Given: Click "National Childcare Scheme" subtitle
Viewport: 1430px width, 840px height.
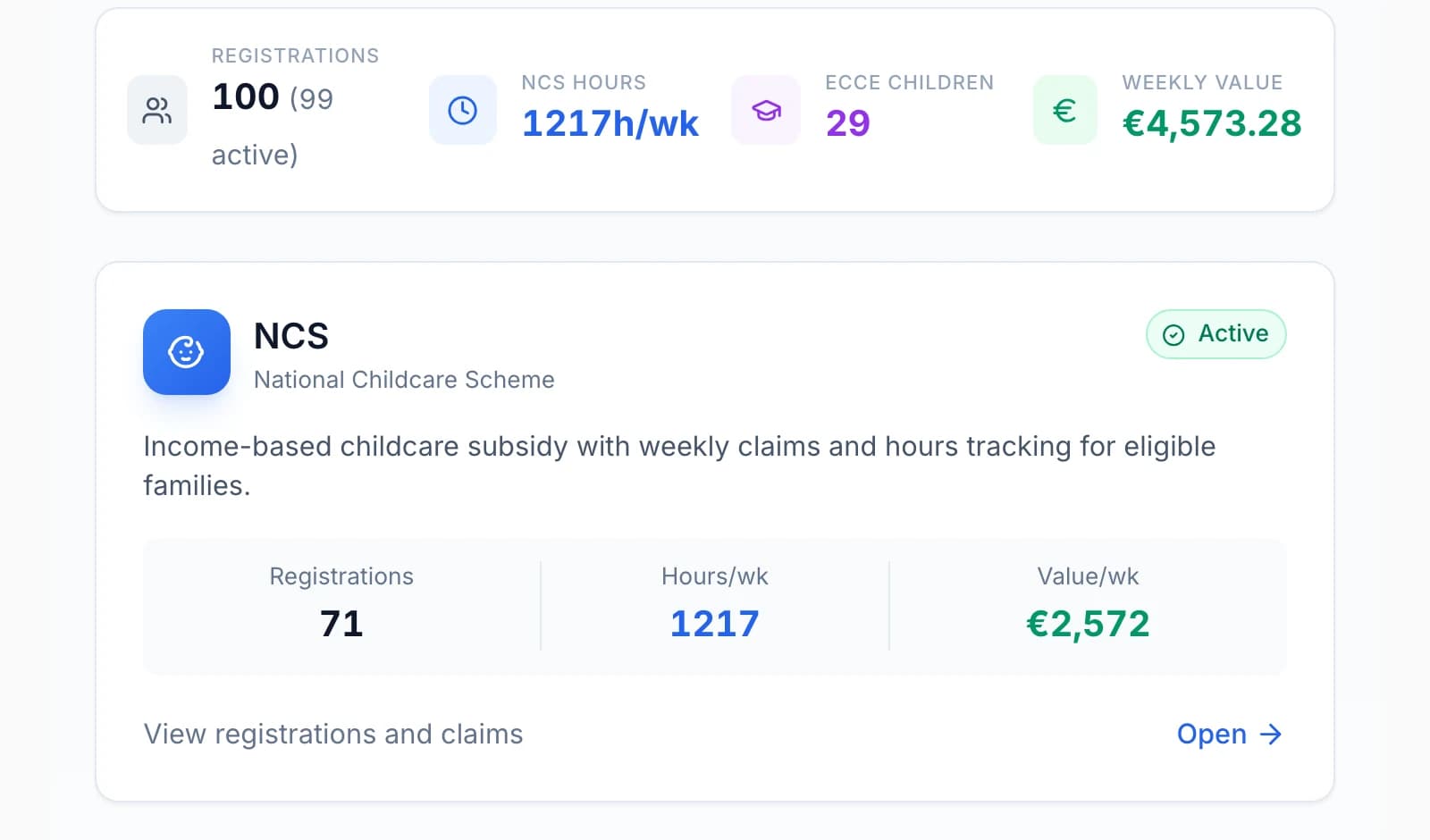Looking at the screenshot, I should pyautogui.click(x=404, y=380).
